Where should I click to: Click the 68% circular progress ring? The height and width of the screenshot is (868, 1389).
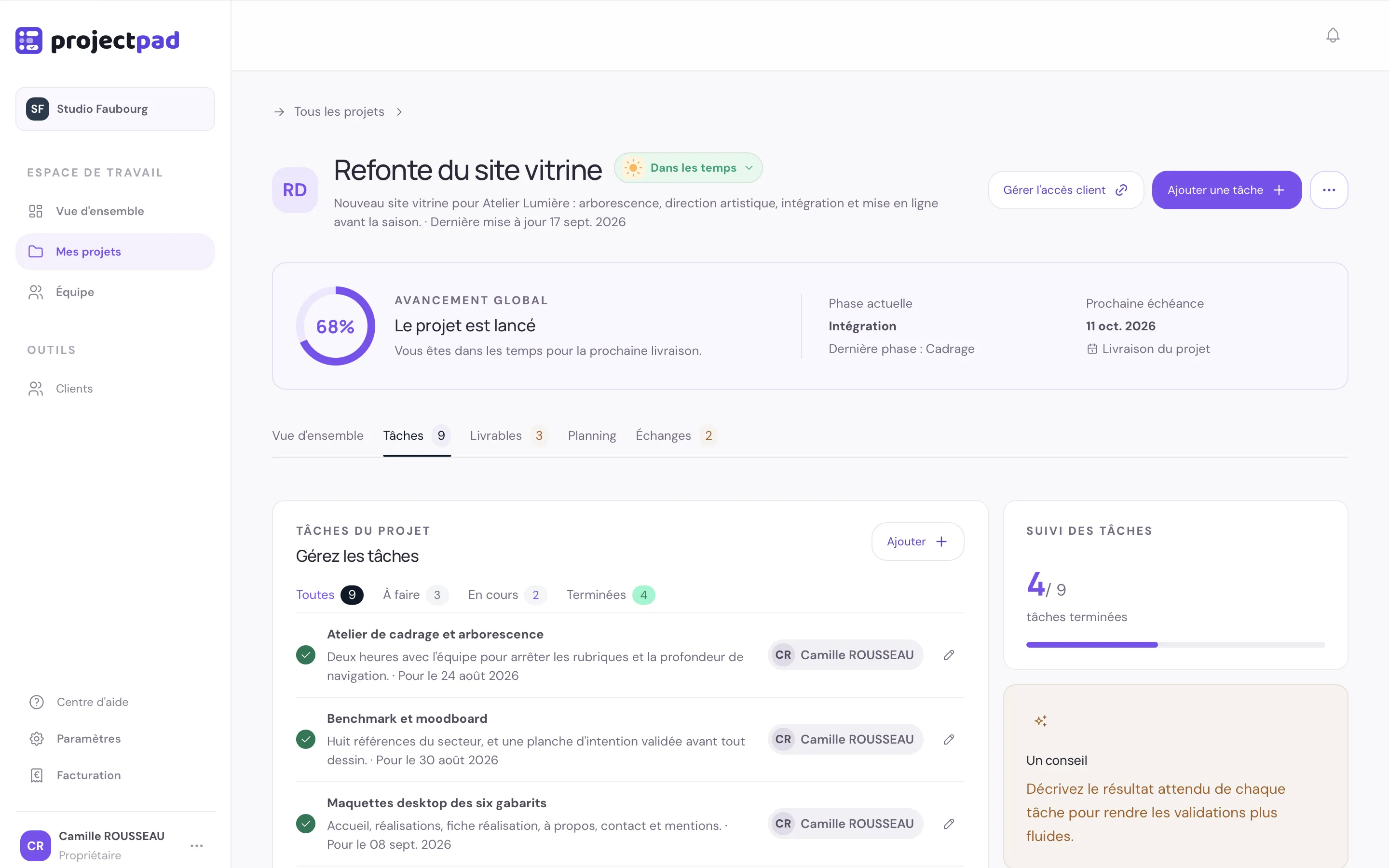click(336, 326)
